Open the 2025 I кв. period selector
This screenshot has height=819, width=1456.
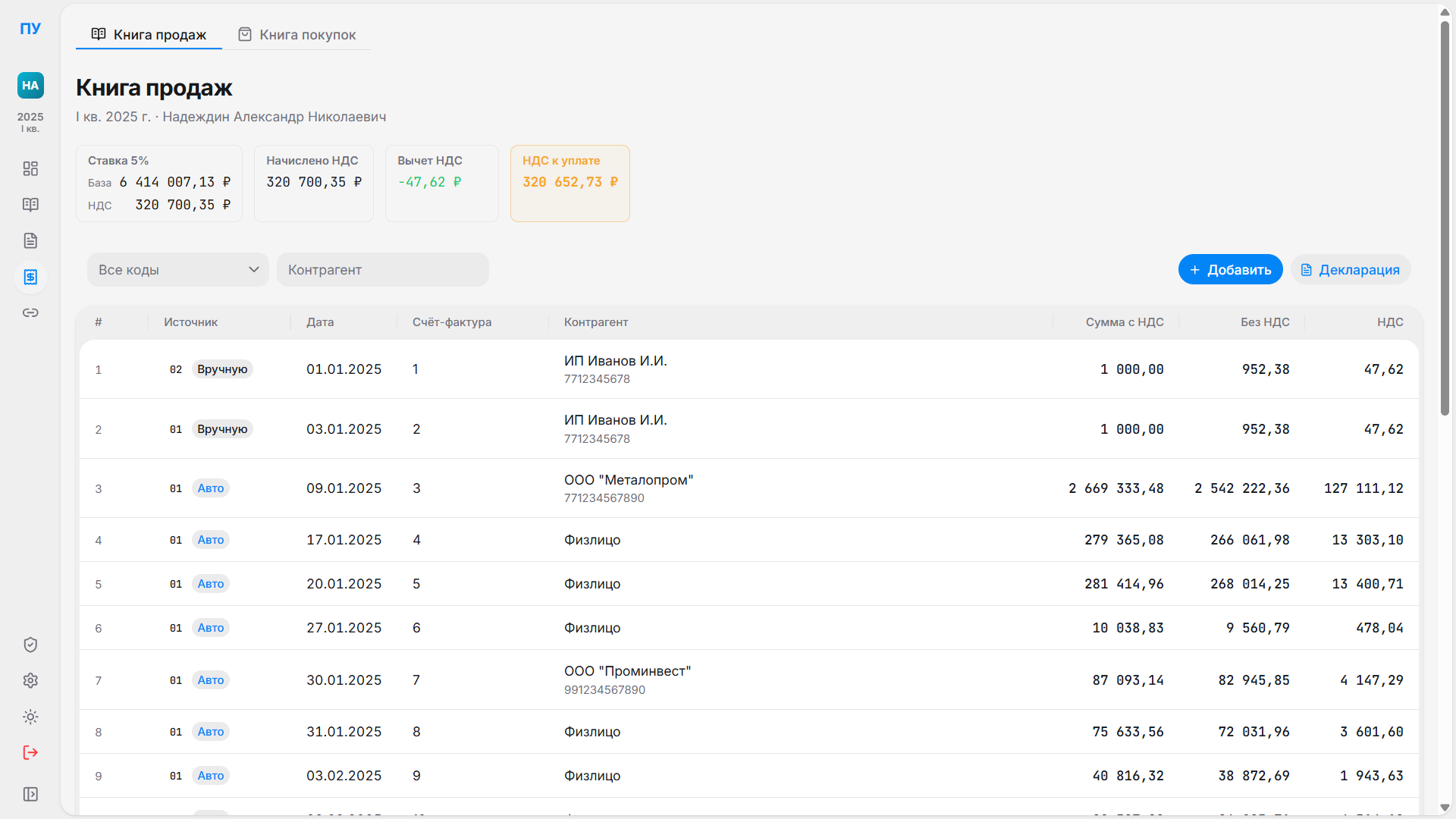point(30,121)
